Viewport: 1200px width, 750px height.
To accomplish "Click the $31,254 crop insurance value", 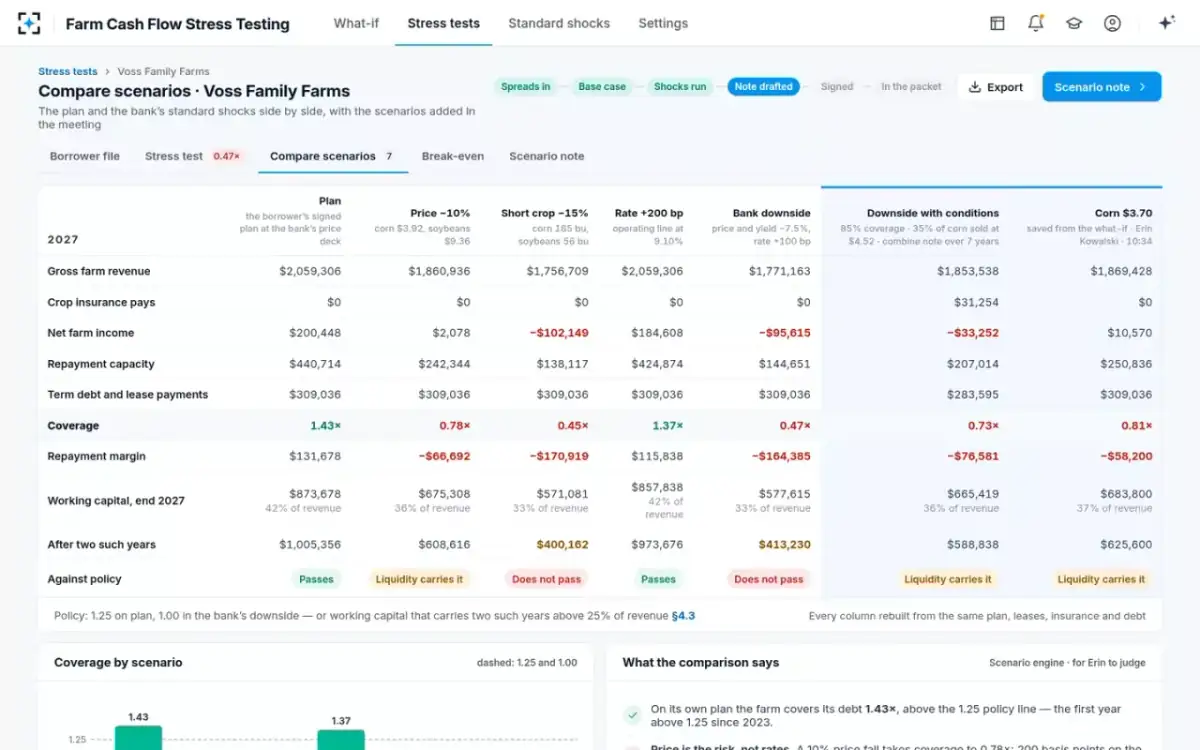I will [x=977, y=302].
